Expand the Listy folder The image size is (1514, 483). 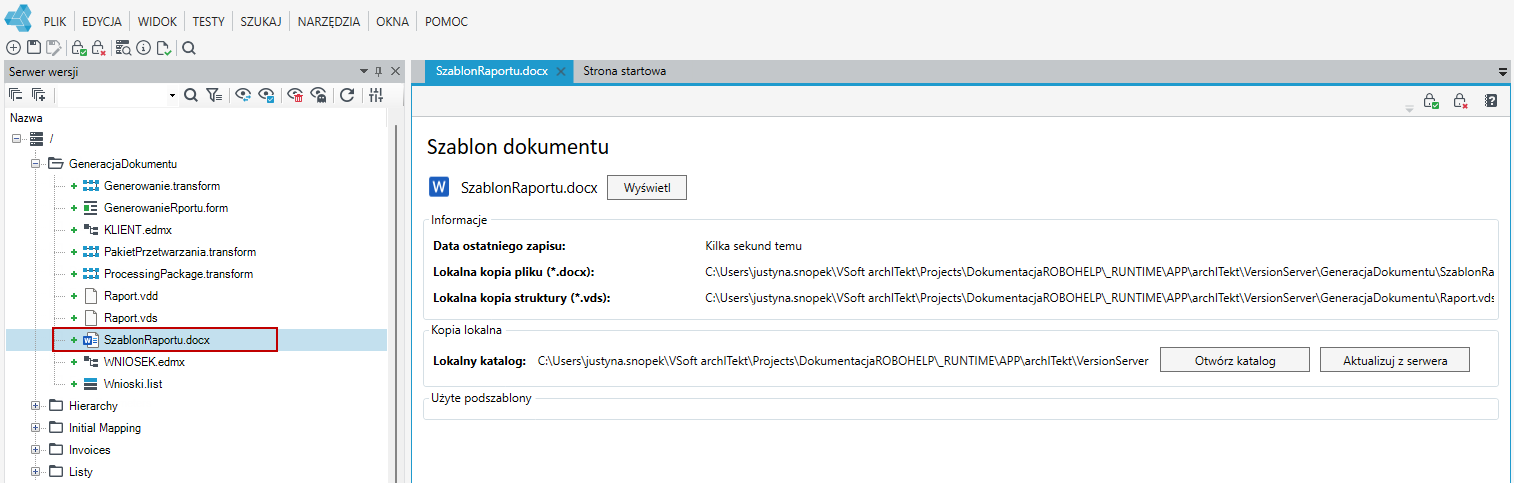36,472
